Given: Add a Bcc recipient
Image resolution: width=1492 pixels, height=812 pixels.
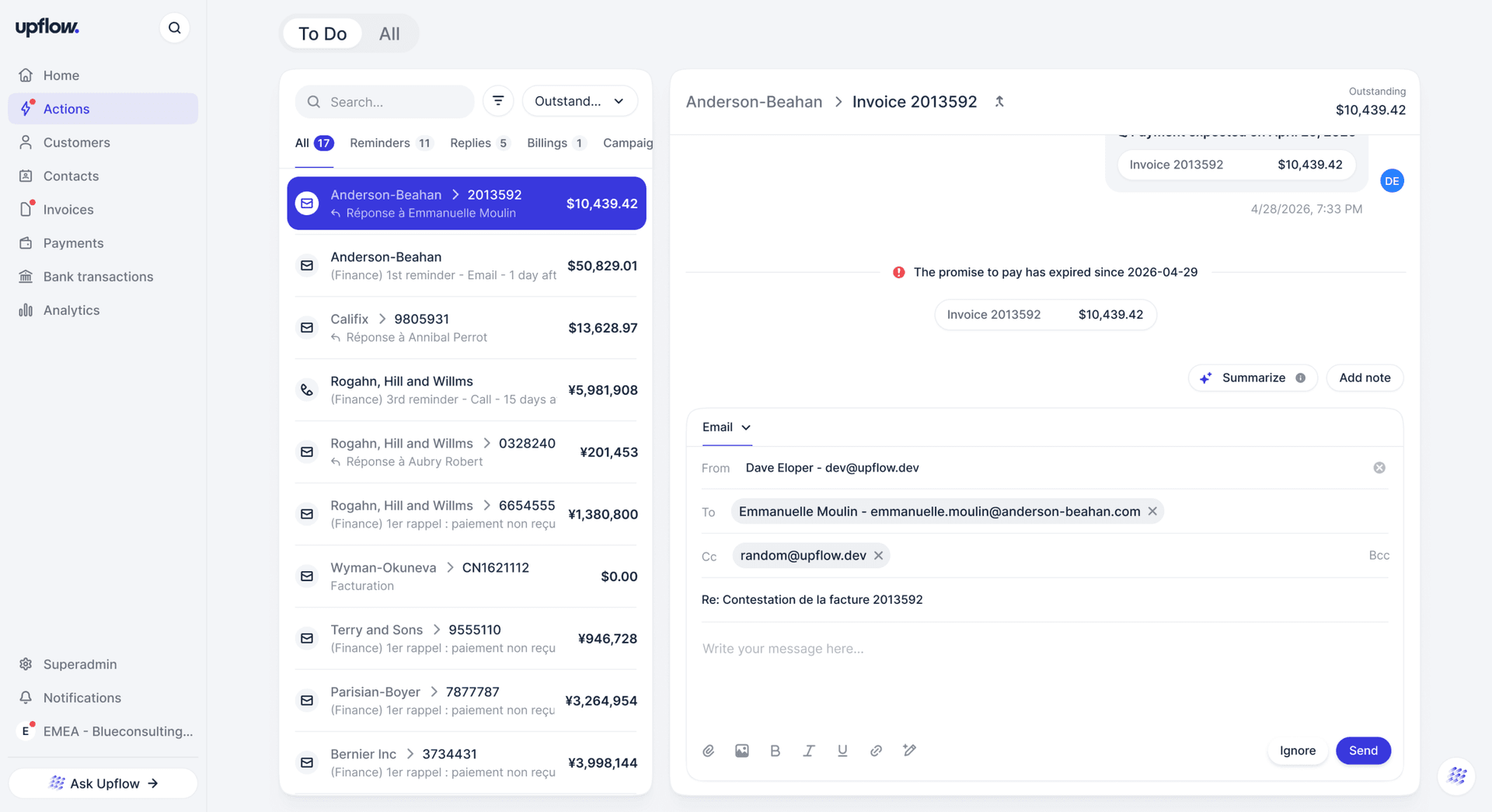Looking at the screenshot, I should click(1379, 556).
